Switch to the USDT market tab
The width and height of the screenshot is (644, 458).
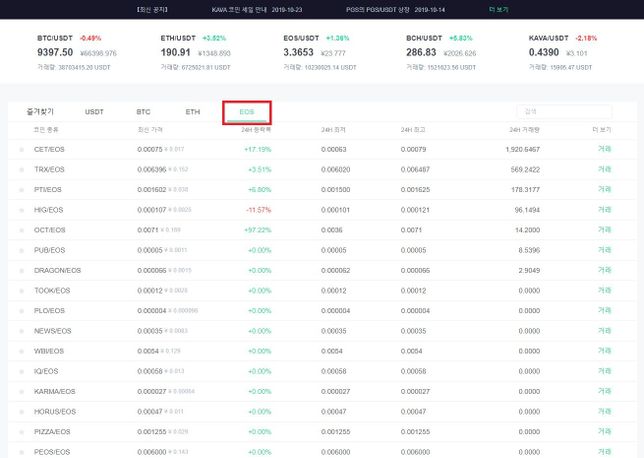94,112
